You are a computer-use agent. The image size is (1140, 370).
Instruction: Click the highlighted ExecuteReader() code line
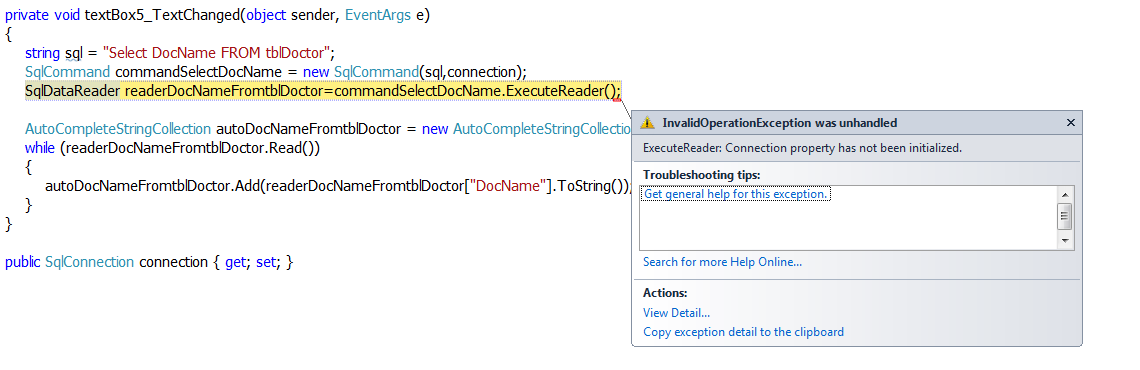(x=323, y=91)
